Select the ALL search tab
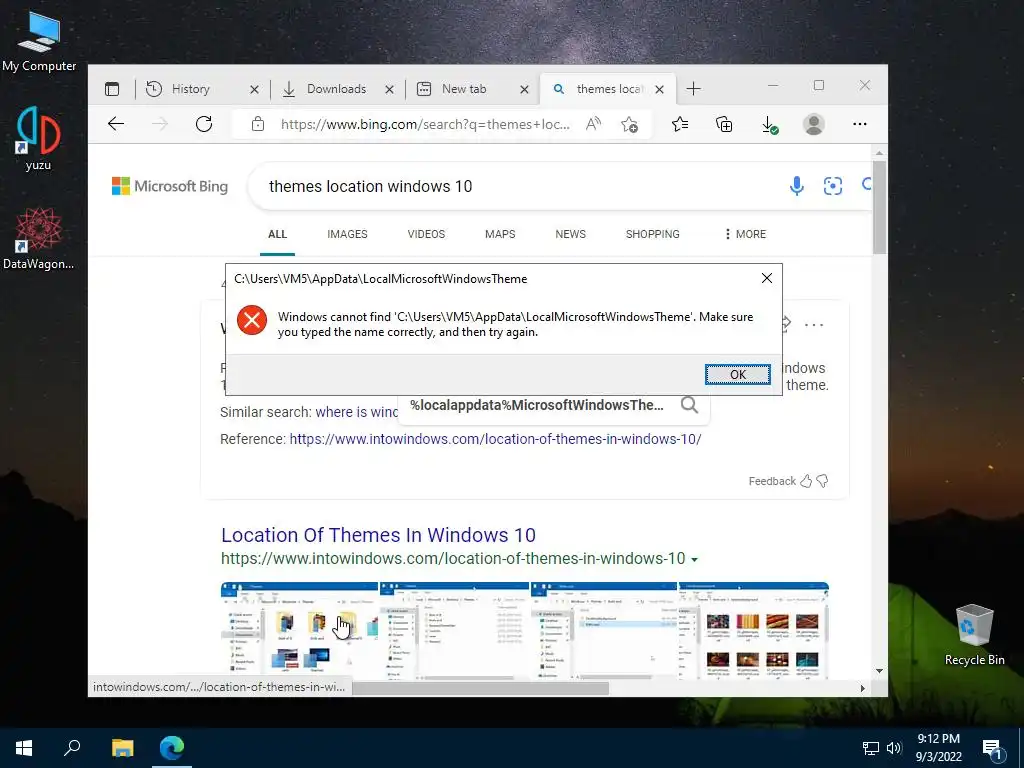 click(278, 234)
